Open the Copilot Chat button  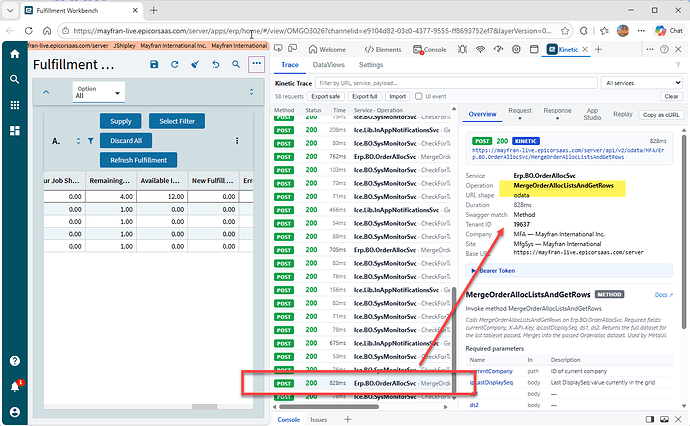click(669, 30)
